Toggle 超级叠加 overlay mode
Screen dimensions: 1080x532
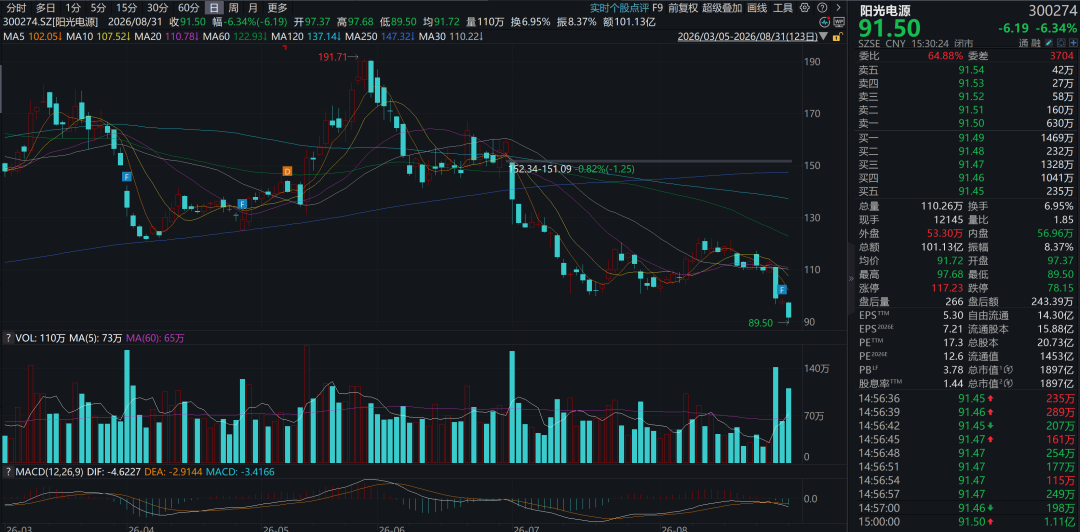pyautogui.click(x=723, y=8)
